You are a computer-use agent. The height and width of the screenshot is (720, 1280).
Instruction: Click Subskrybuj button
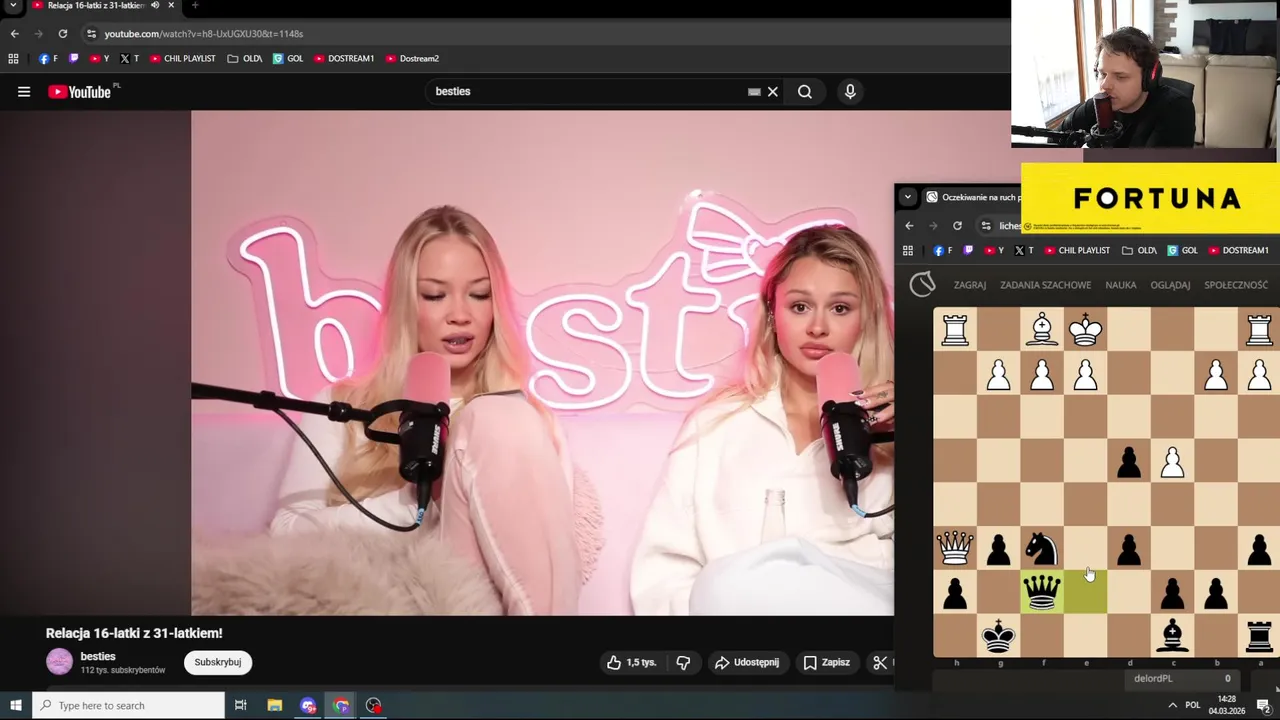[x=218, y=662]
